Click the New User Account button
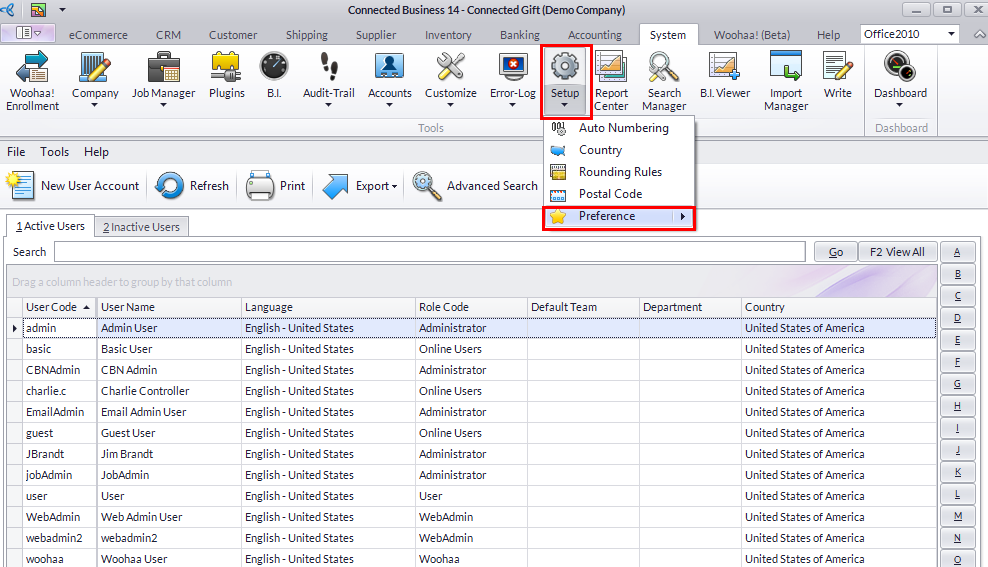Screen dimensions: 988x567 74,186
